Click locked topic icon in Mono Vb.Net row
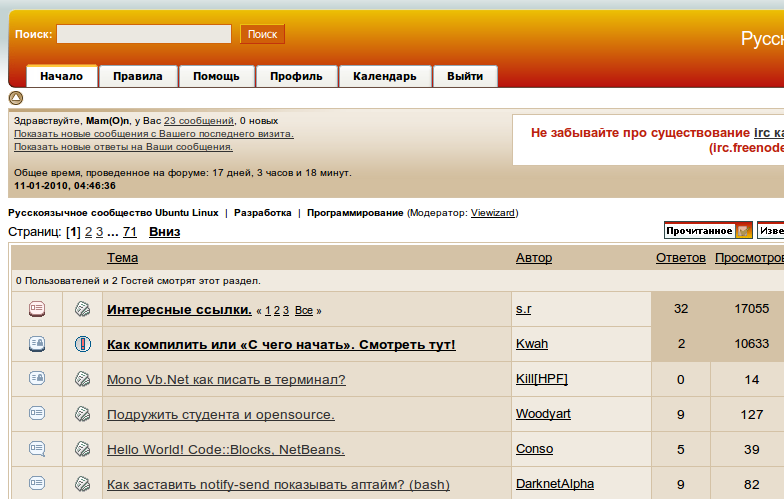Viewport: 784px width, 499px height. (37, 378)
